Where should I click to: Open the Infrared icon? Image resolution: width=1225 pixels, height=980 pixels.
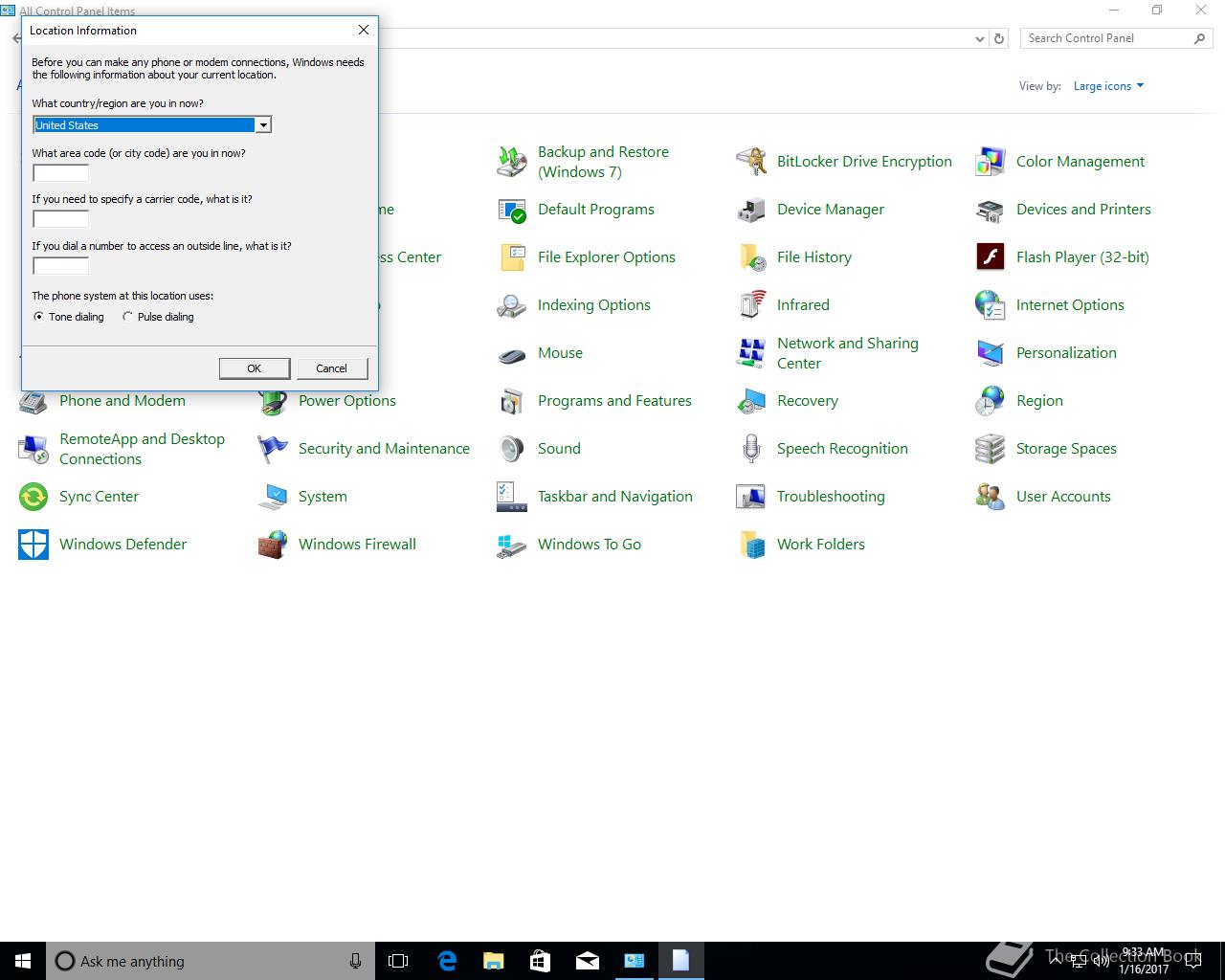[751, 305]
